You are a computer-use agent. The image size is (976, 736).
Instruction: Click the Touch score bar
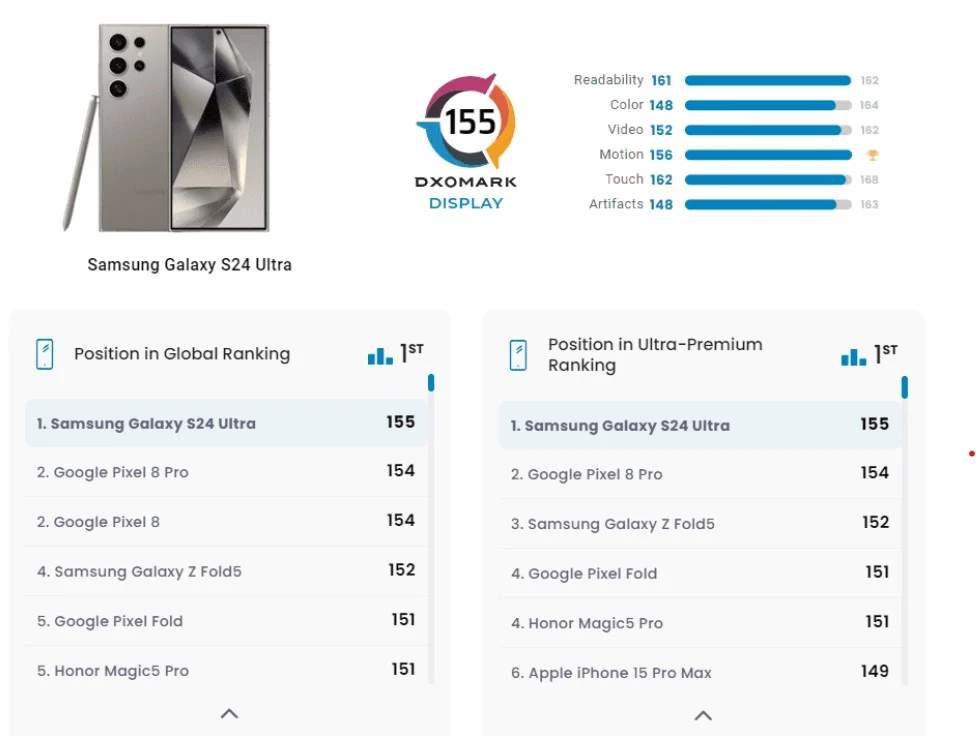tap(766, 180)
